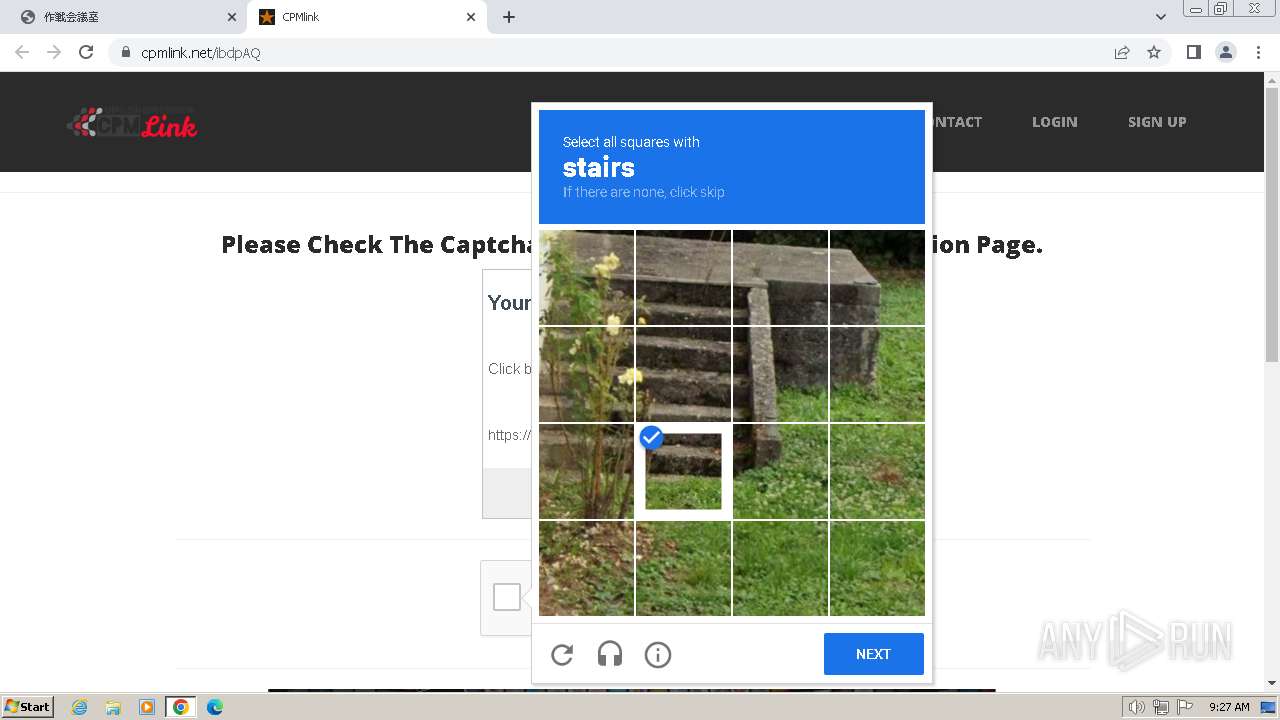This screenshot has height=720, width=1280.
Task: Close the CPMlink tab
Action: [x=471, y=17]
